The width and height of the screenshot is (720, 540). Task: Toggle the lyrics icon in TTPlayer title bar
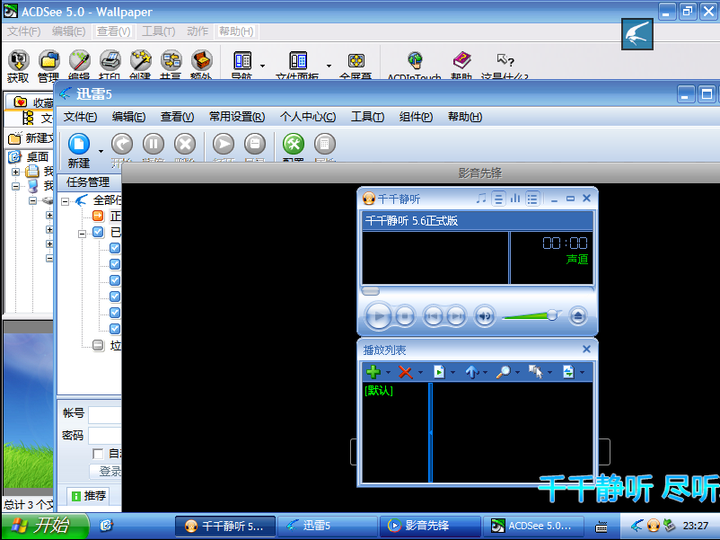[x=498, y=198]
